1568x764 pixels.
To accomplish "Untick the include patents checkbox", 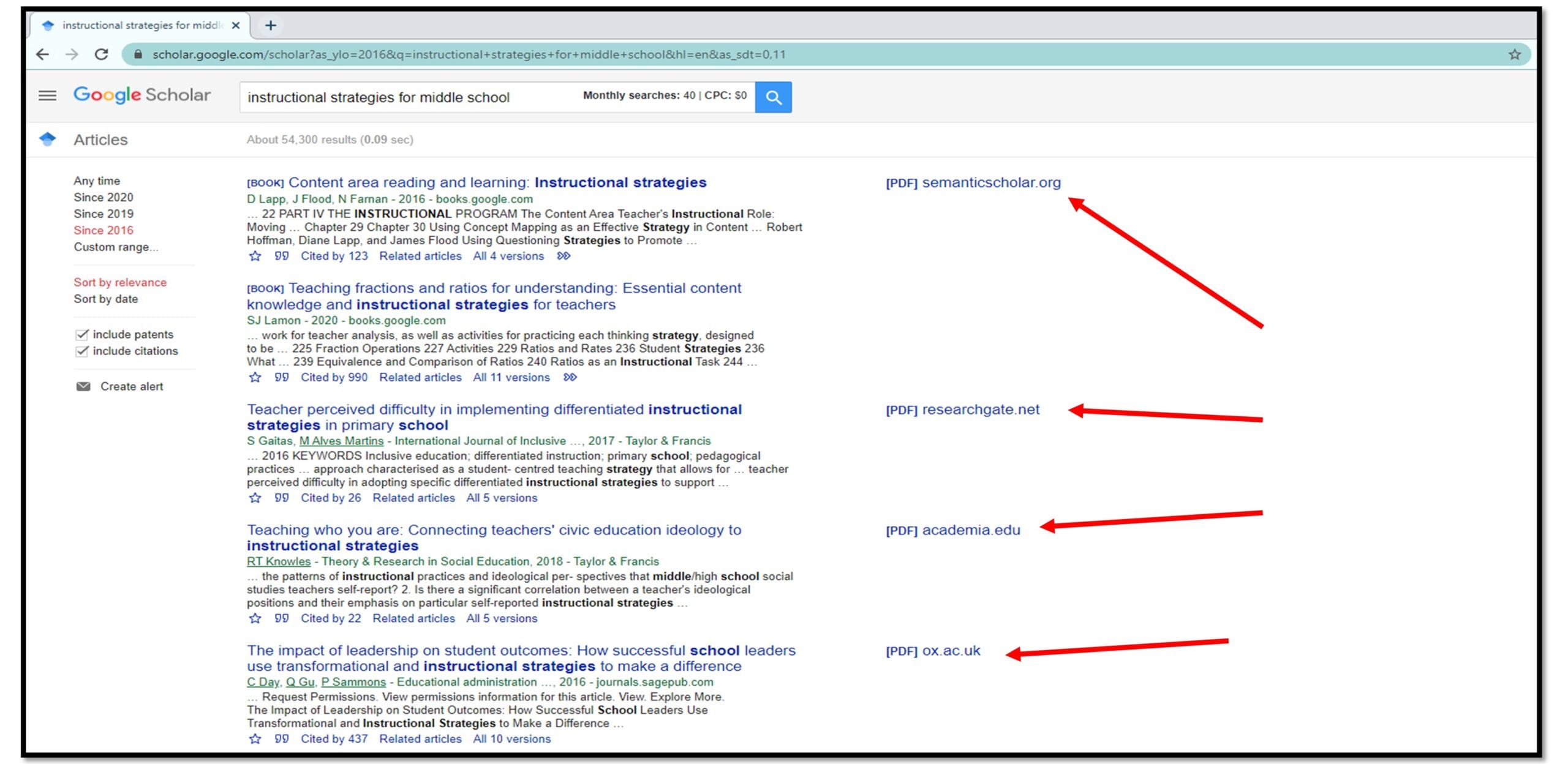I will coord(82,335).
